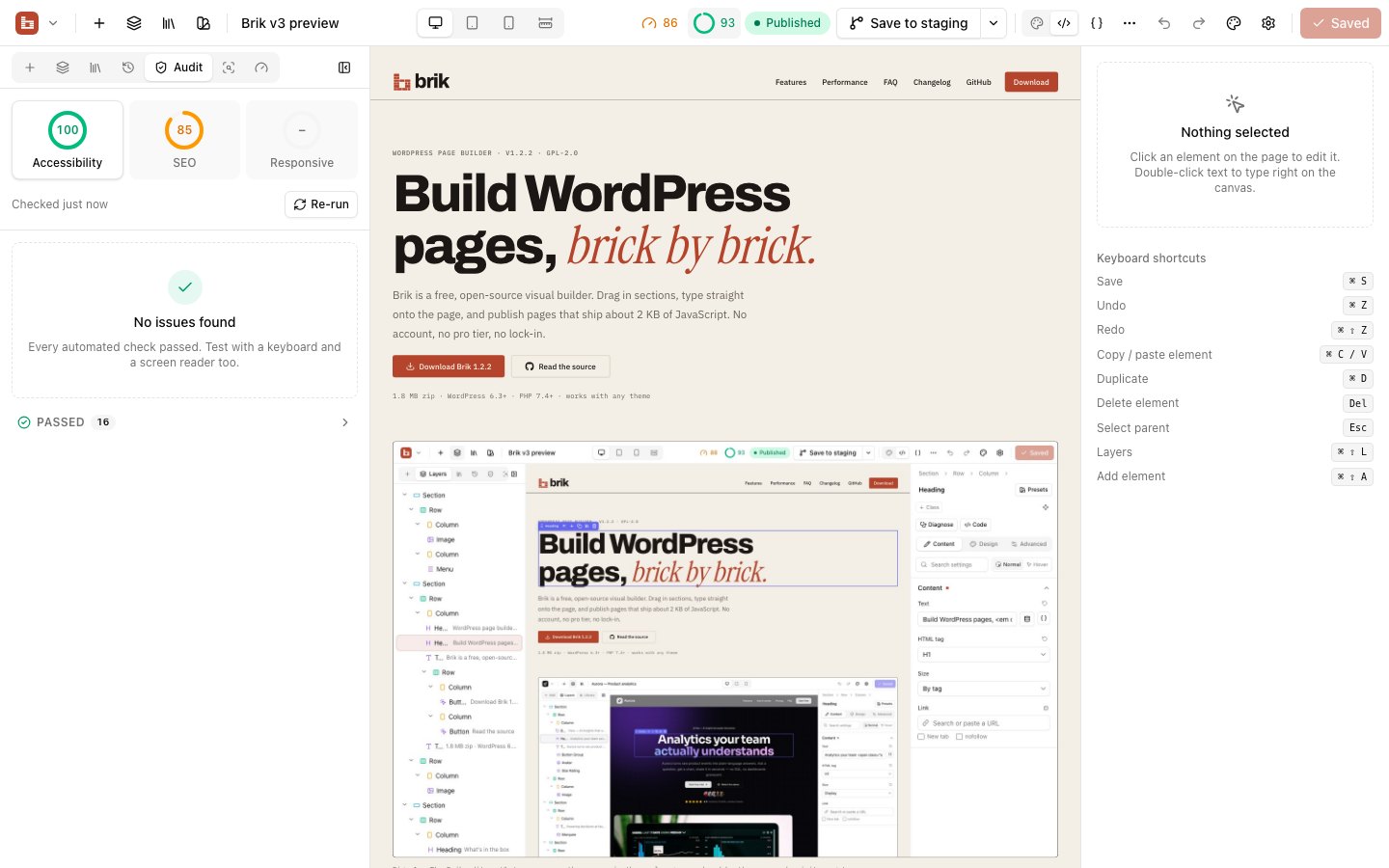
Task: Open the layers icon in the top bar
Action: (134, 23)
